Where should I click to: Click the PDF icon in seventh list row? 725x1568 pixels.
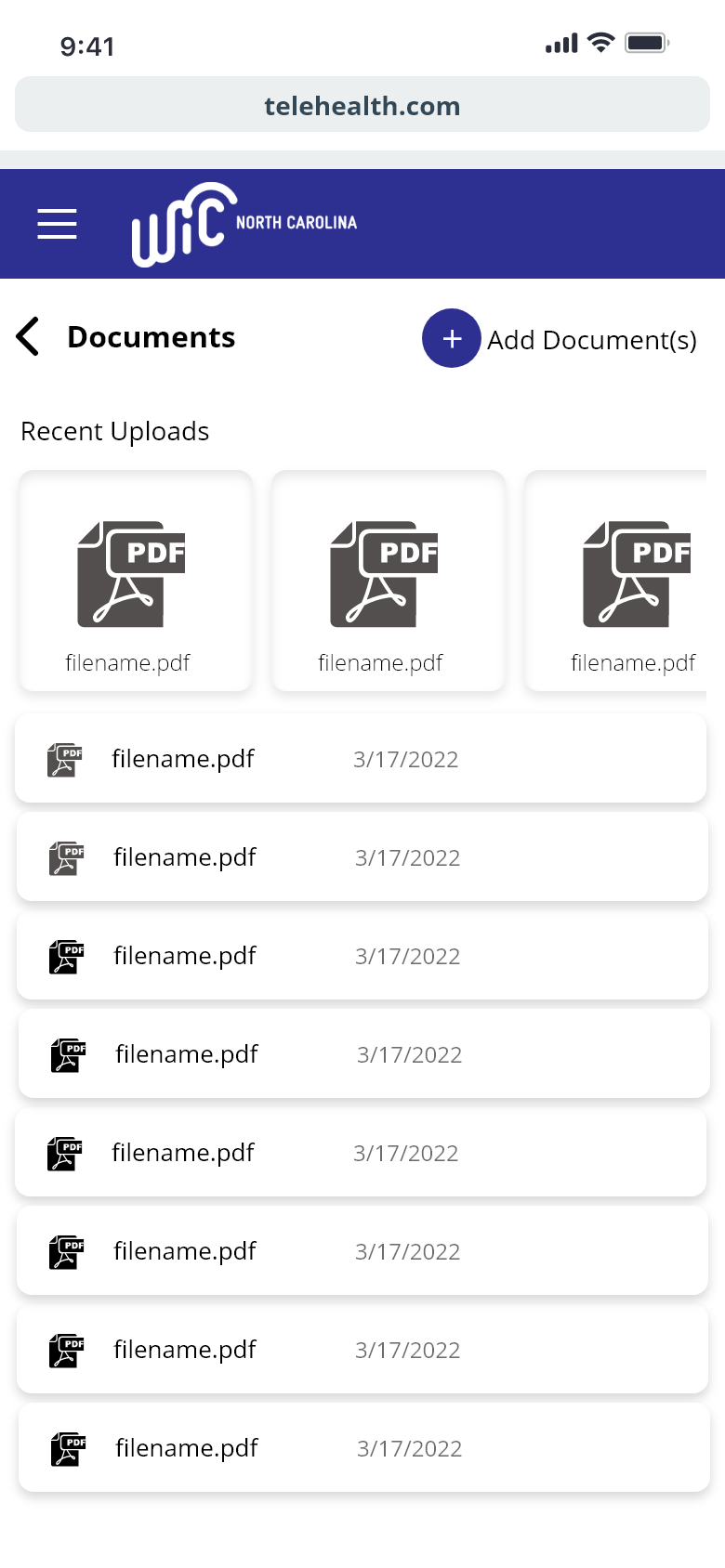[x=67, y=1350]
